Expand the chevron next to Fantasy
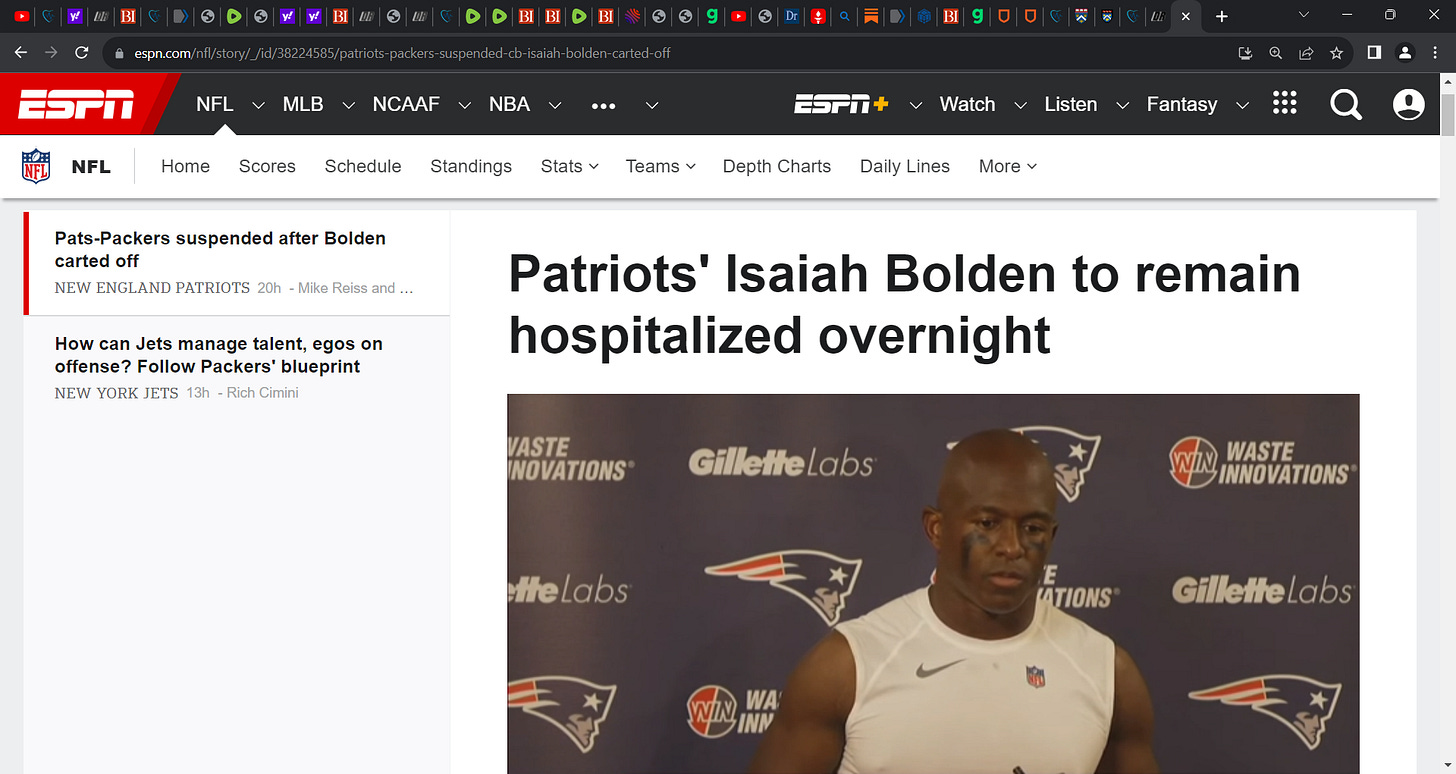Image resolution: width=1456 pixels, height=774 pixels. 1242,105
